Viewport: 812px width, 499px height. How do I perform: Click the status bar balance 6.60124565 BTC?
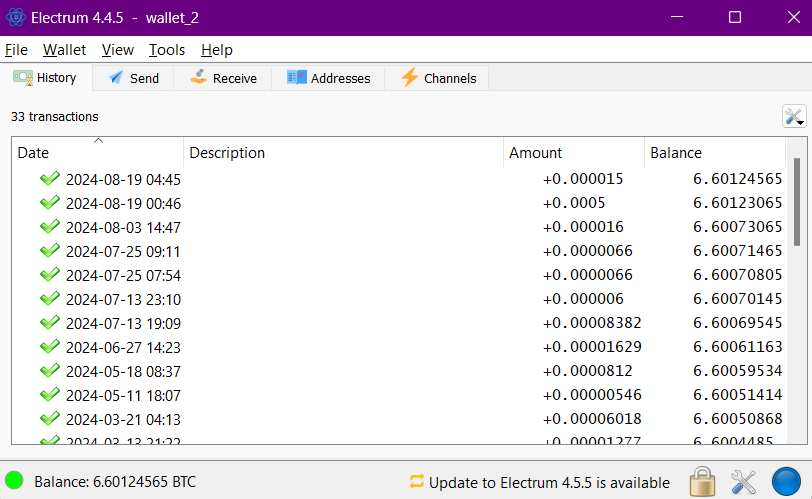tap(115, 482)
